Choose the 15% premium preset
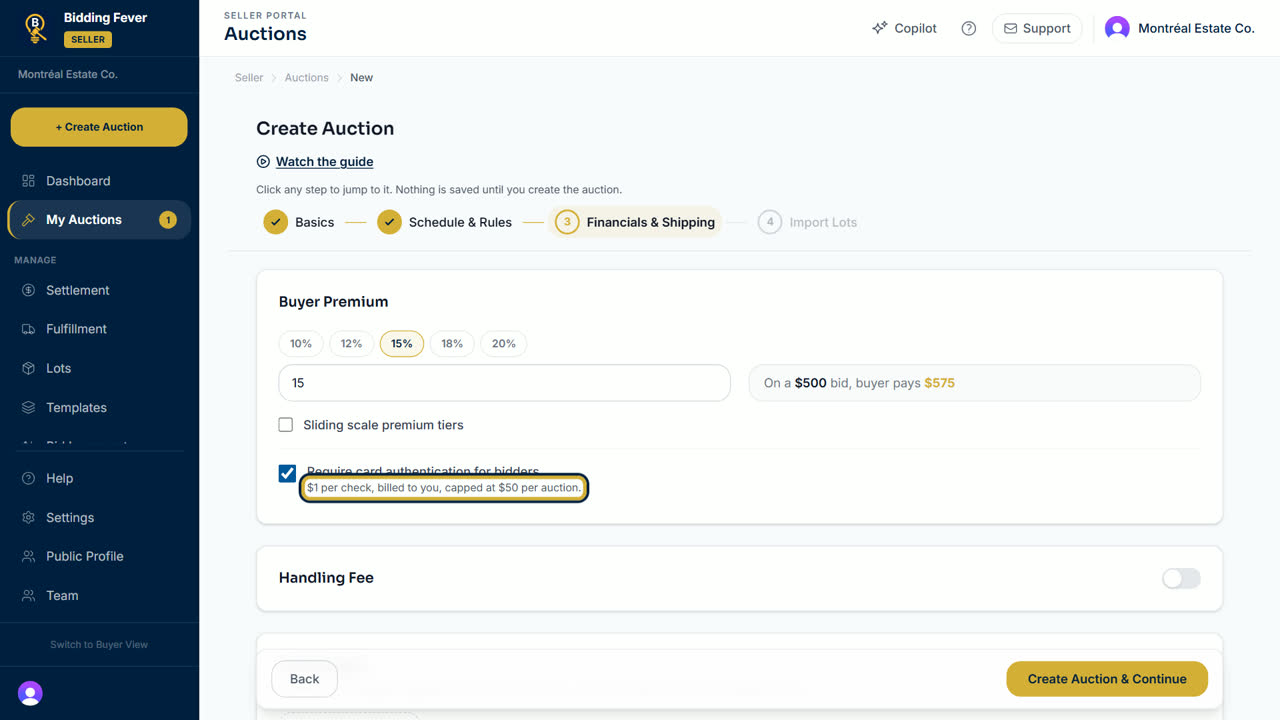The width and height of the screenshot is (1280, 720). pyautogui.click(x=402, y=343)
